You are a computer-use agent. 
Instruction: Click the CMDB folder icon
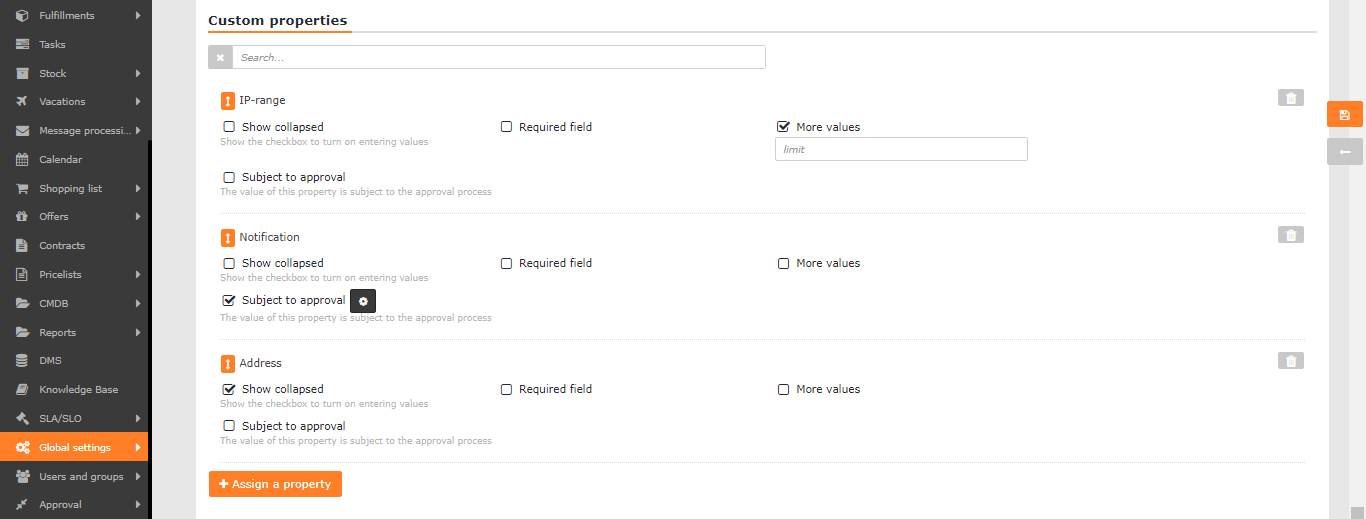pos(21,303)
